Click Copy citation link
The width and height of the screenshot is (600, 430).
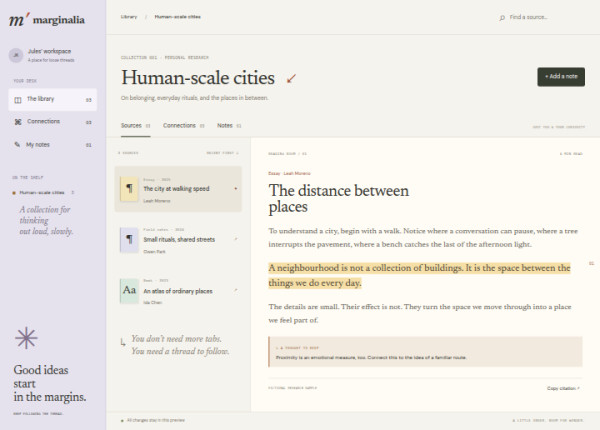563,388
